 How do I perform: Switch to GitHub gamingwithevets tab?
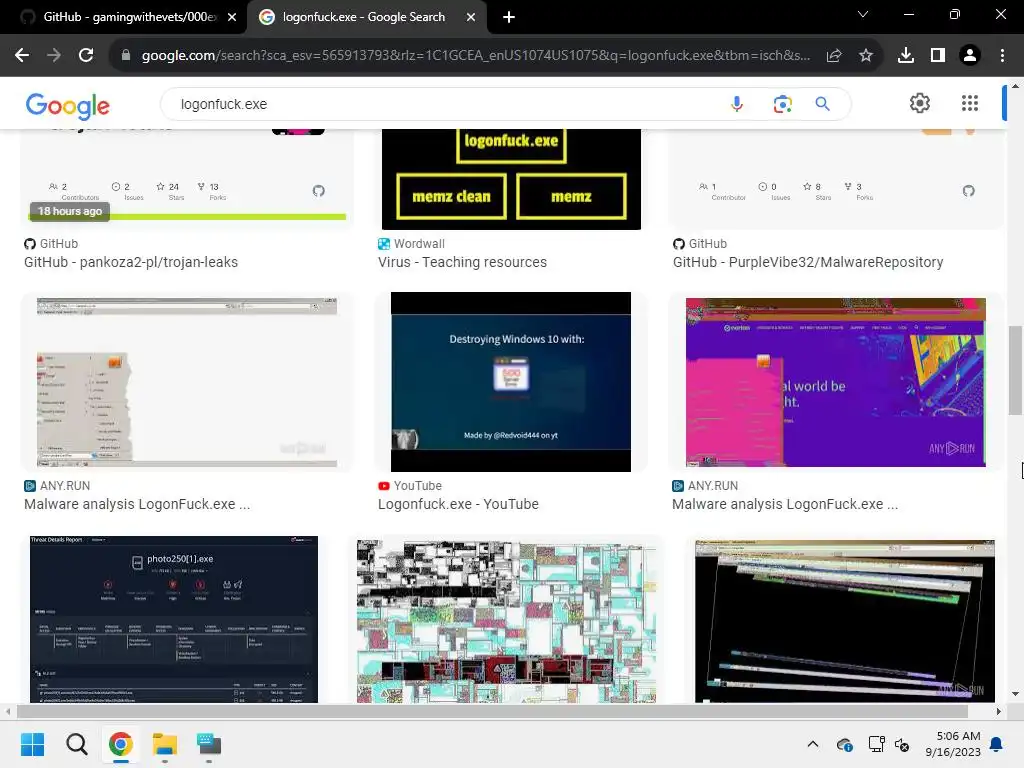124,17
